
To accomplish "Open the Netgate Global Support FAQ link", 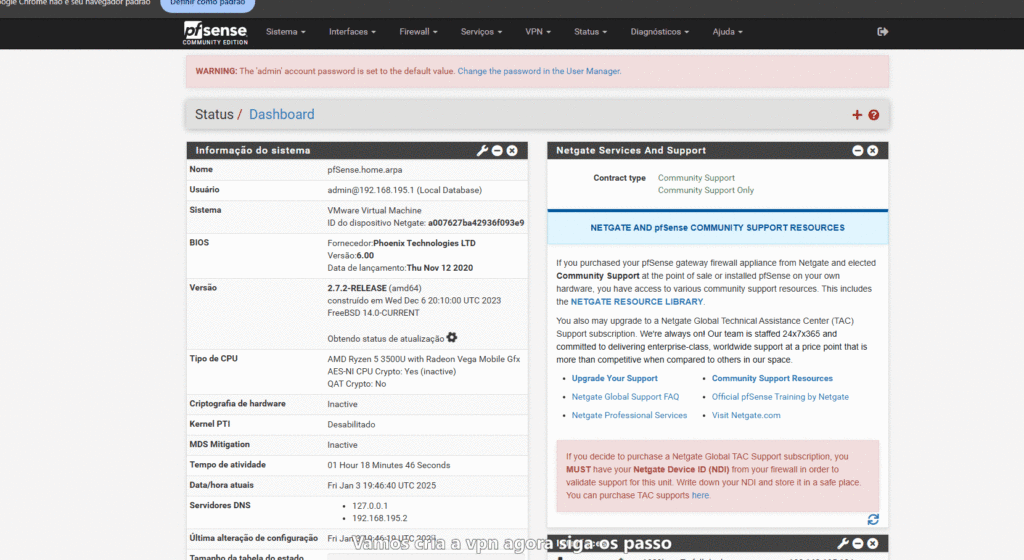I will [x=625, y=397].
